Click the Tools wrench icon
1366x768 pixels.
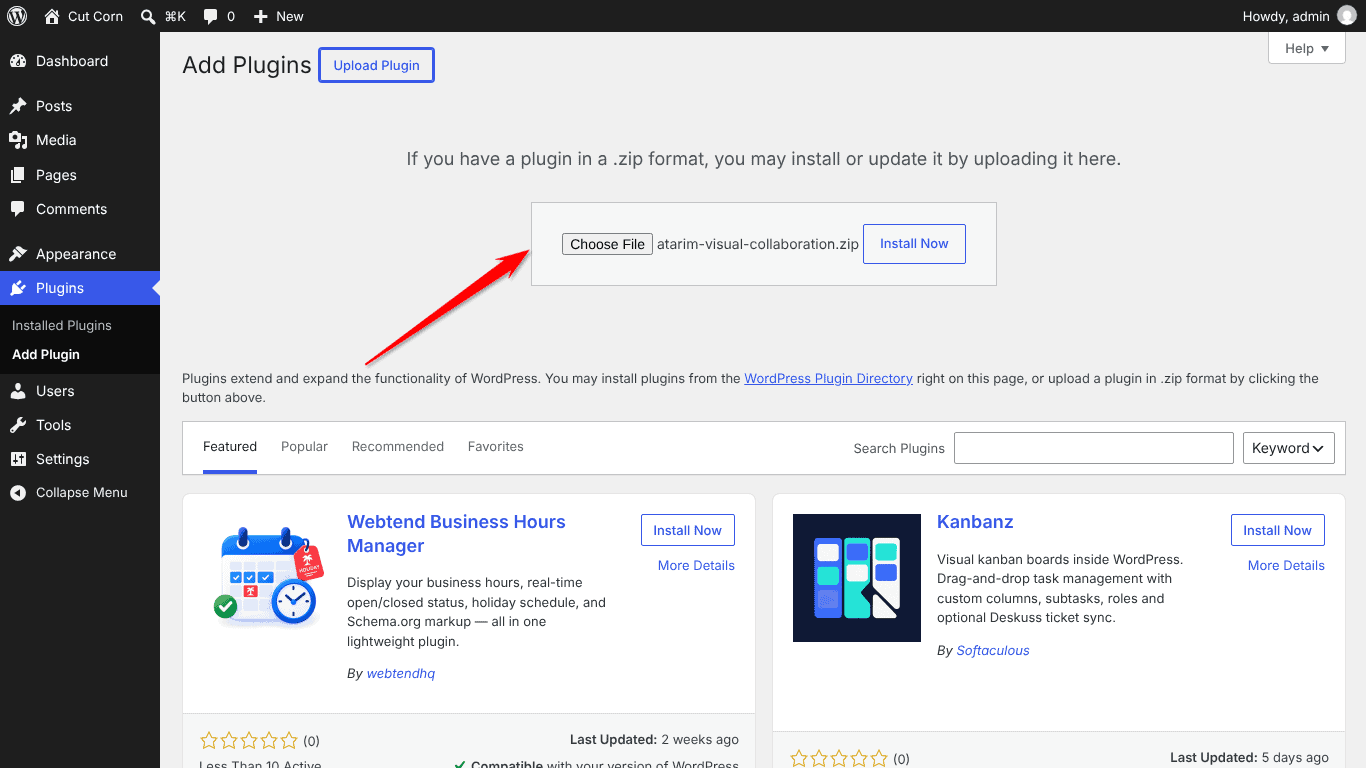point(18,425)
